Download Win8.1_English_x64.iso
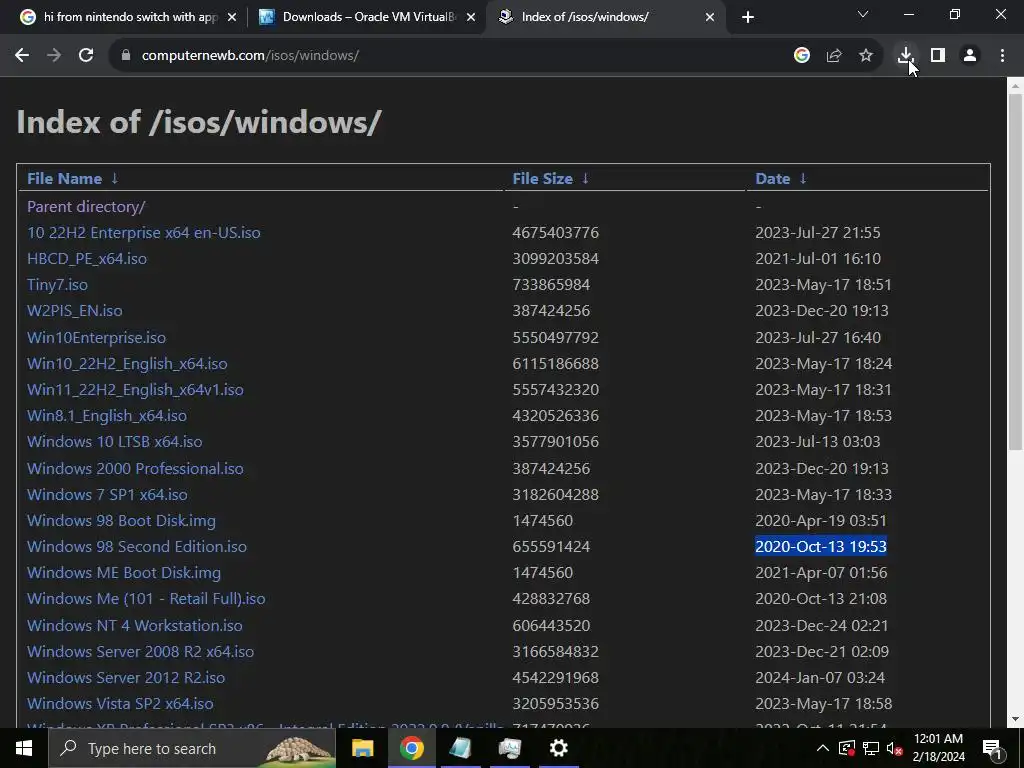This screenshot has width=1024, height=768. (x=106, y=416)
